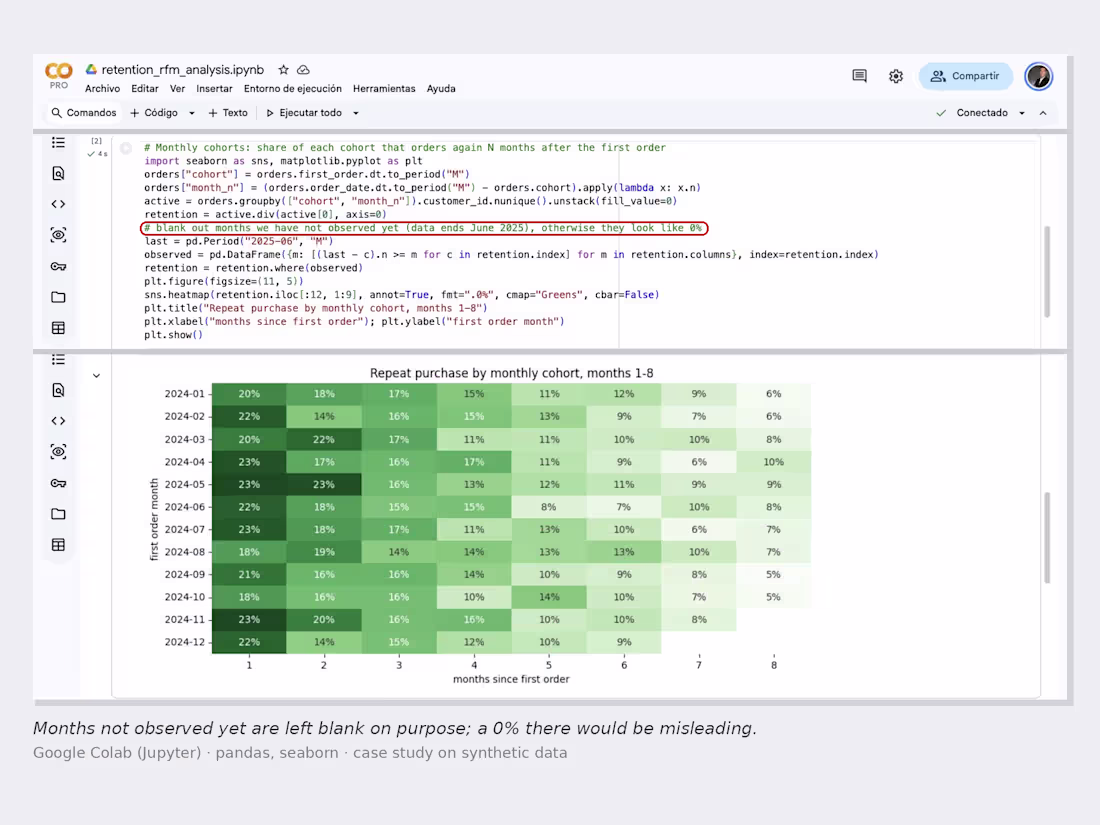This screenshot has width=1100, height=825.
Task: Click the 'retention = retention.where(observed)' code line
Action: pyautogui.click(x=253, y=268)
